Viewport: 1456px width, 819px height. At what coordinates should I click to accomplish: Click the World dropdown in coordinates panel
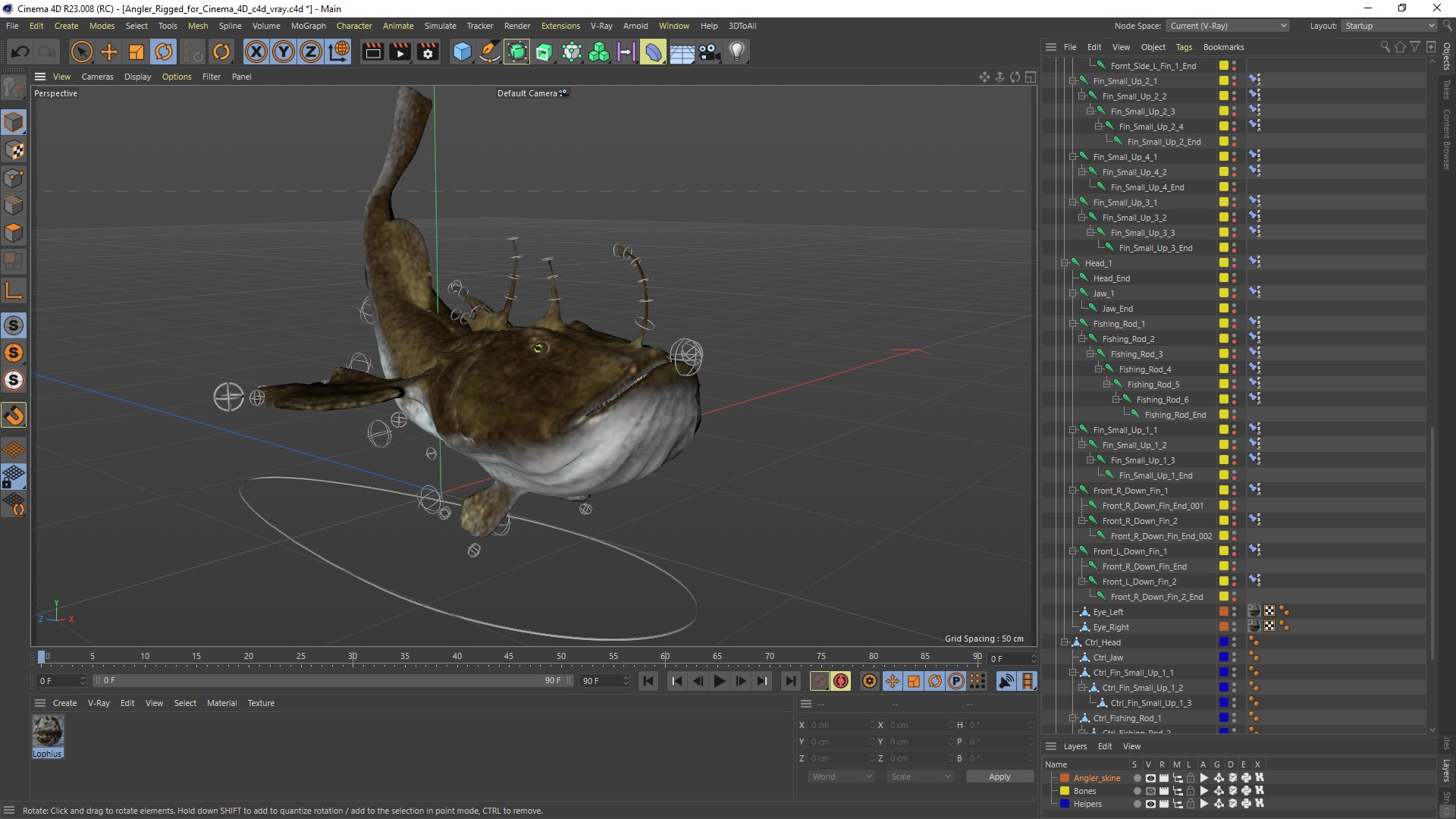839,776
